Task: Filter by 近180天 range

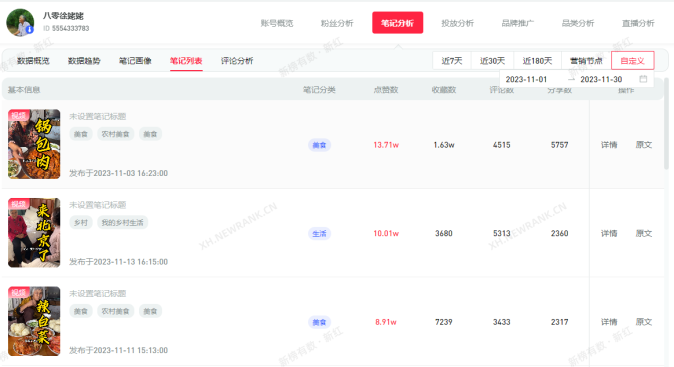Action: 537,61
